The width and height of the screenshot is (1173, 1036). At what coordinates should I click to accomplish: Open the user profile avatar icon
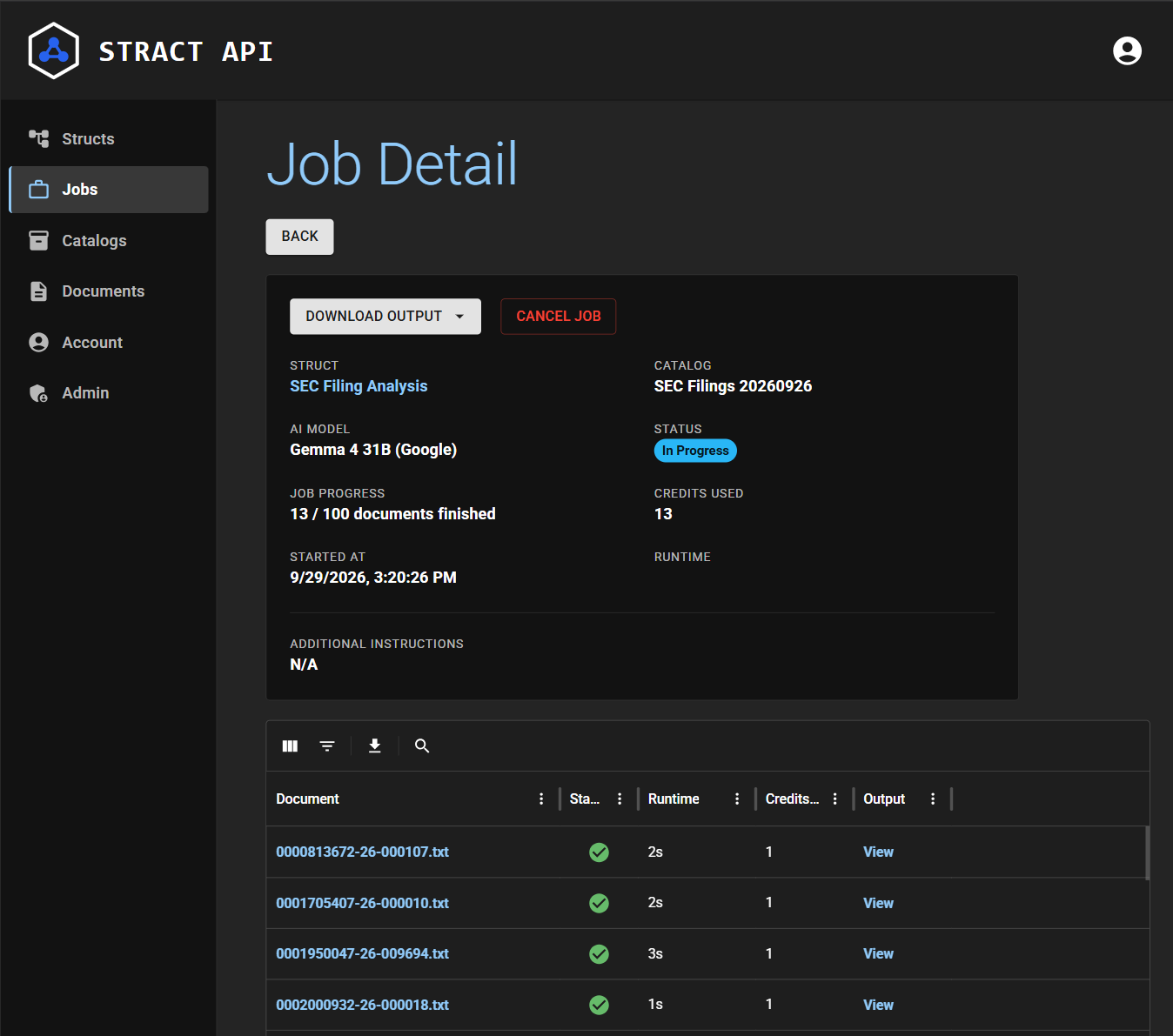click(x=1127, y=50)
